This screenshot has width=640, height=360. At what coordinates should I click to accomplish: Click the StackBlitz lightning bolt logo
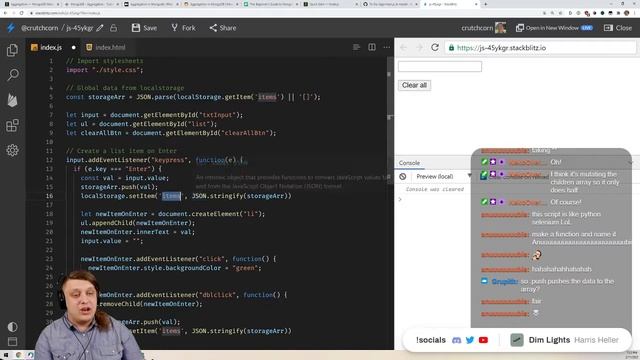click(x=11, y=28)
